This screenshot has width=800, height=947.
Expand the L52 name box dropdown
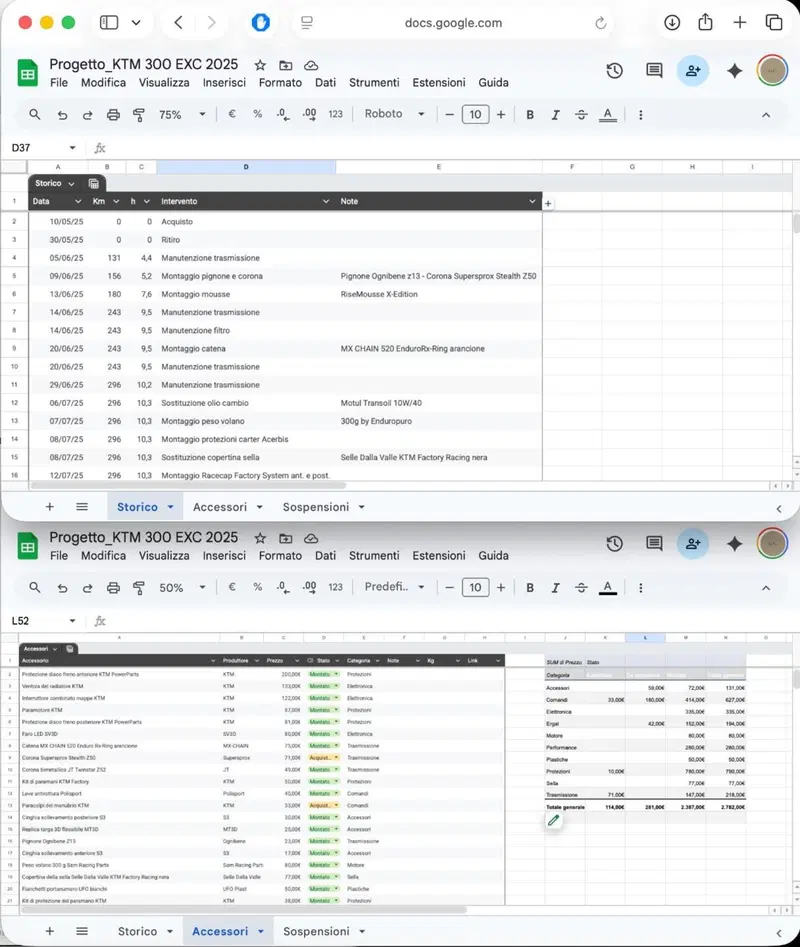[x=72, y=621]
